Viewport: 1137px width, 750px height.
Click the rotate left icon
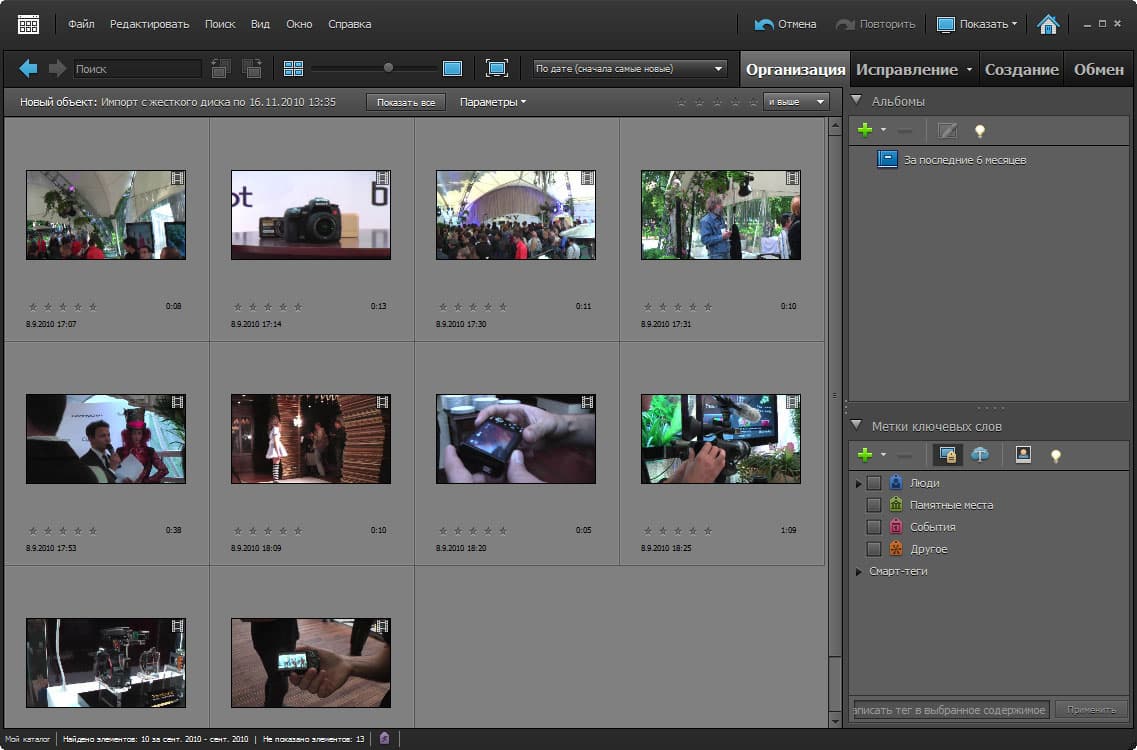pos(221,68)
